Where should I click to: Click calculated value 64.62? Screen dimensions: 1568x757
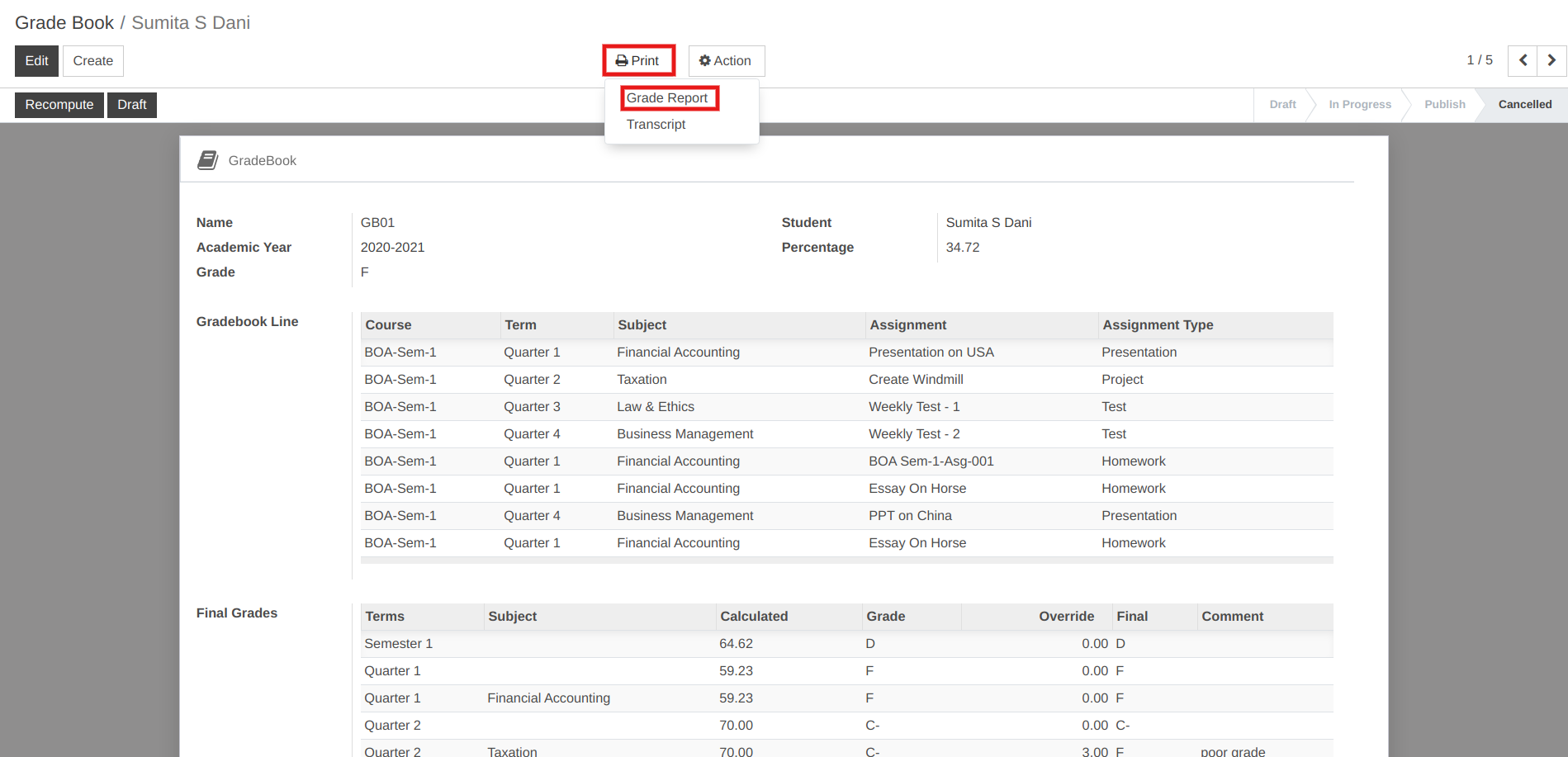(736, 644)
